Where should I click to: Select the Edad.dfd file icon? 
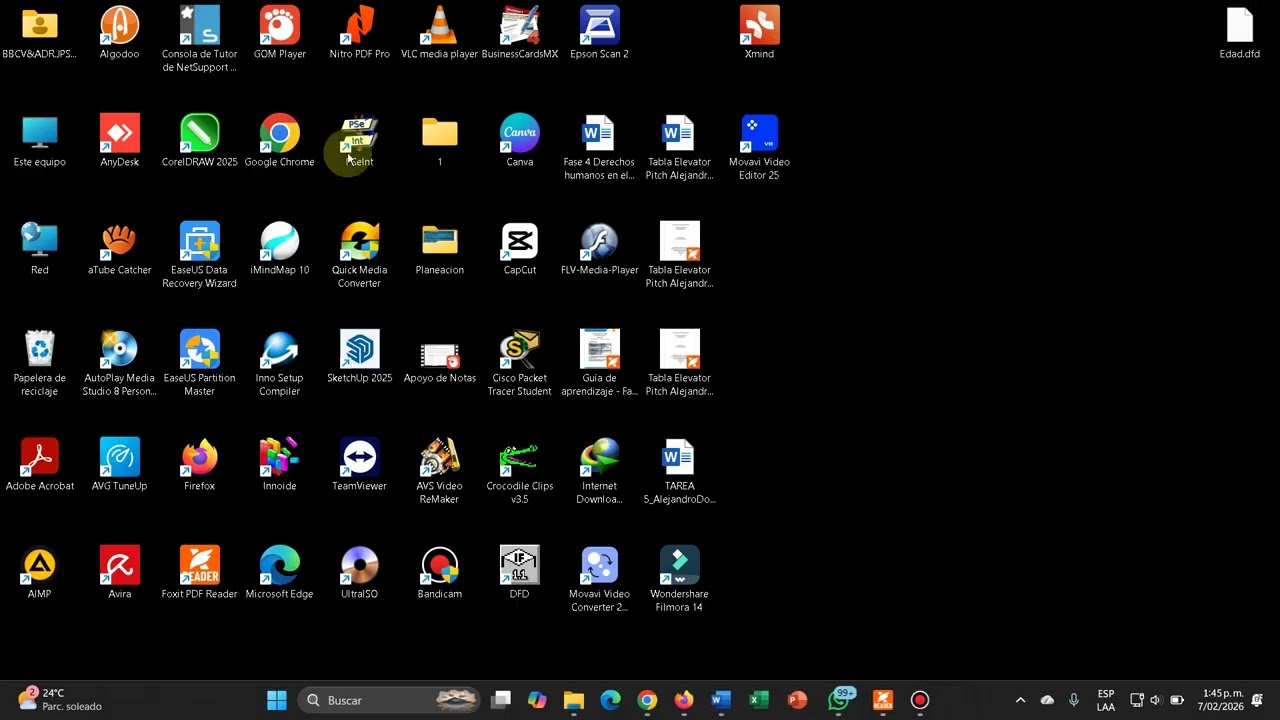[x=1239, y=25]
